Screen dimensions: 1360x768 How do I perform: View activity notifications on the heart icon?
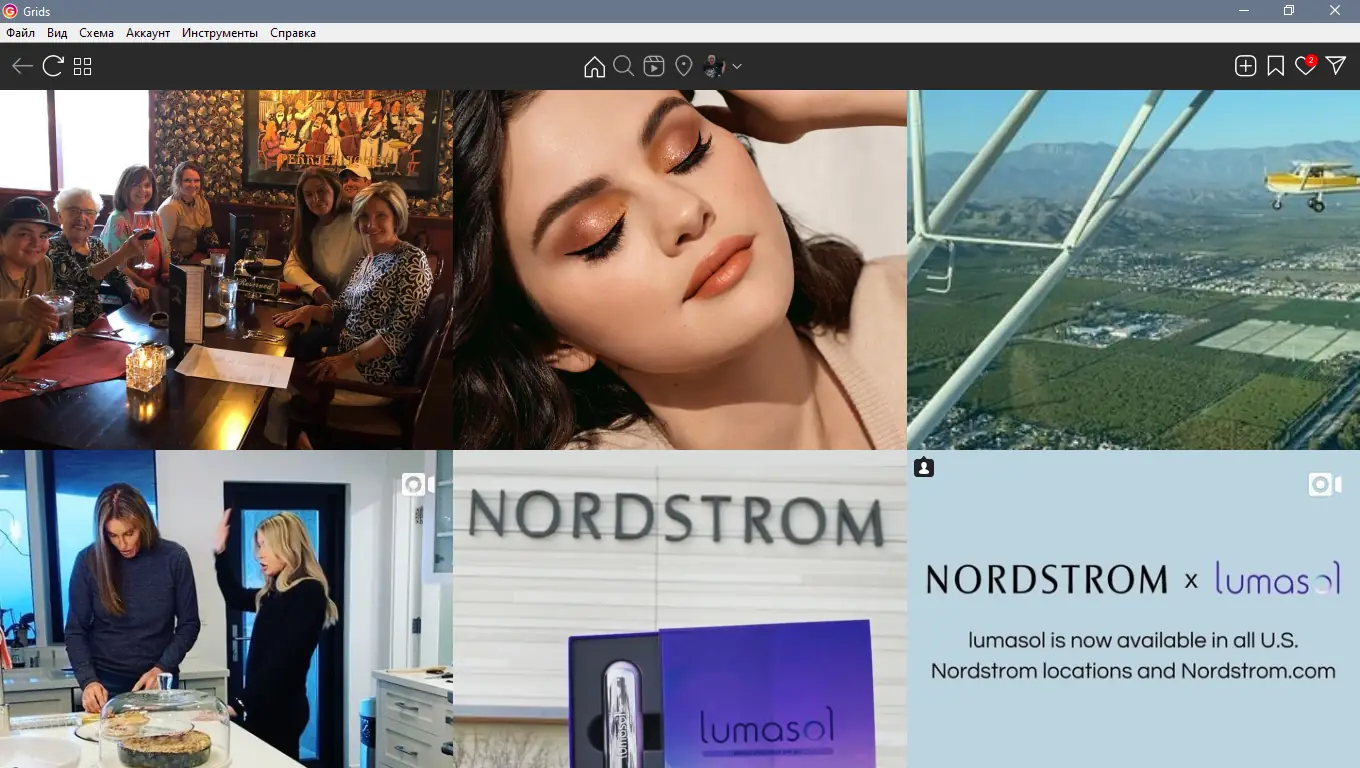pos(1305,65)
